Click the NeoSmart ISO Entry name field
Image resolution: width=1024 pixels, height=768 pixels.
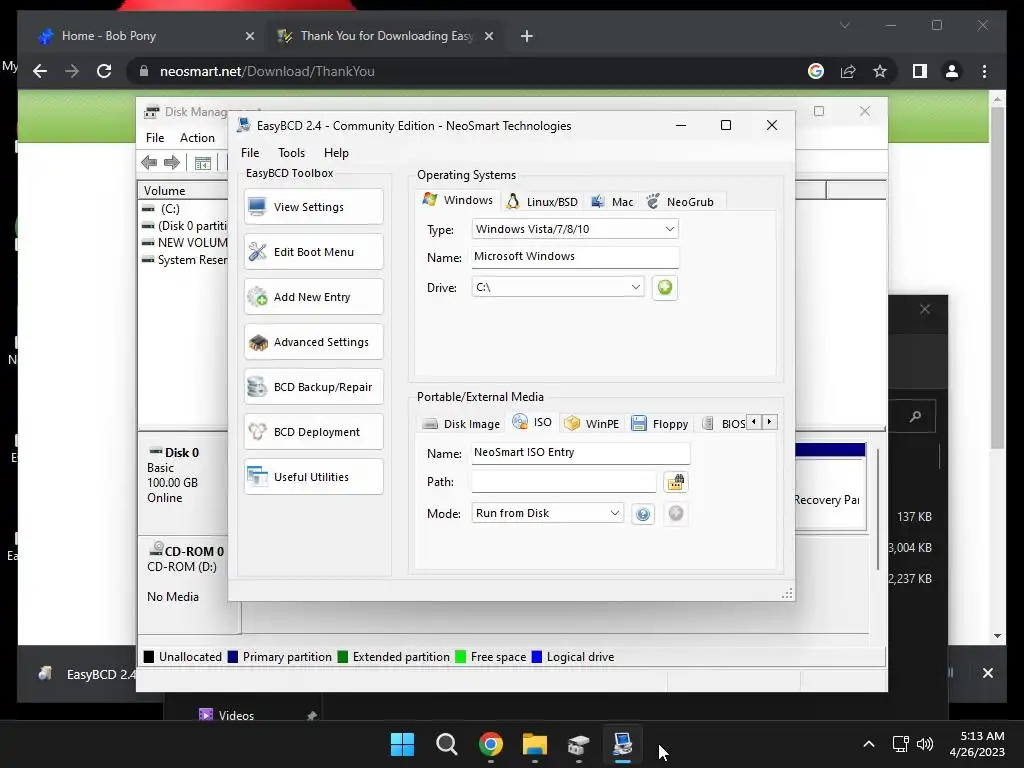[580, 453]
